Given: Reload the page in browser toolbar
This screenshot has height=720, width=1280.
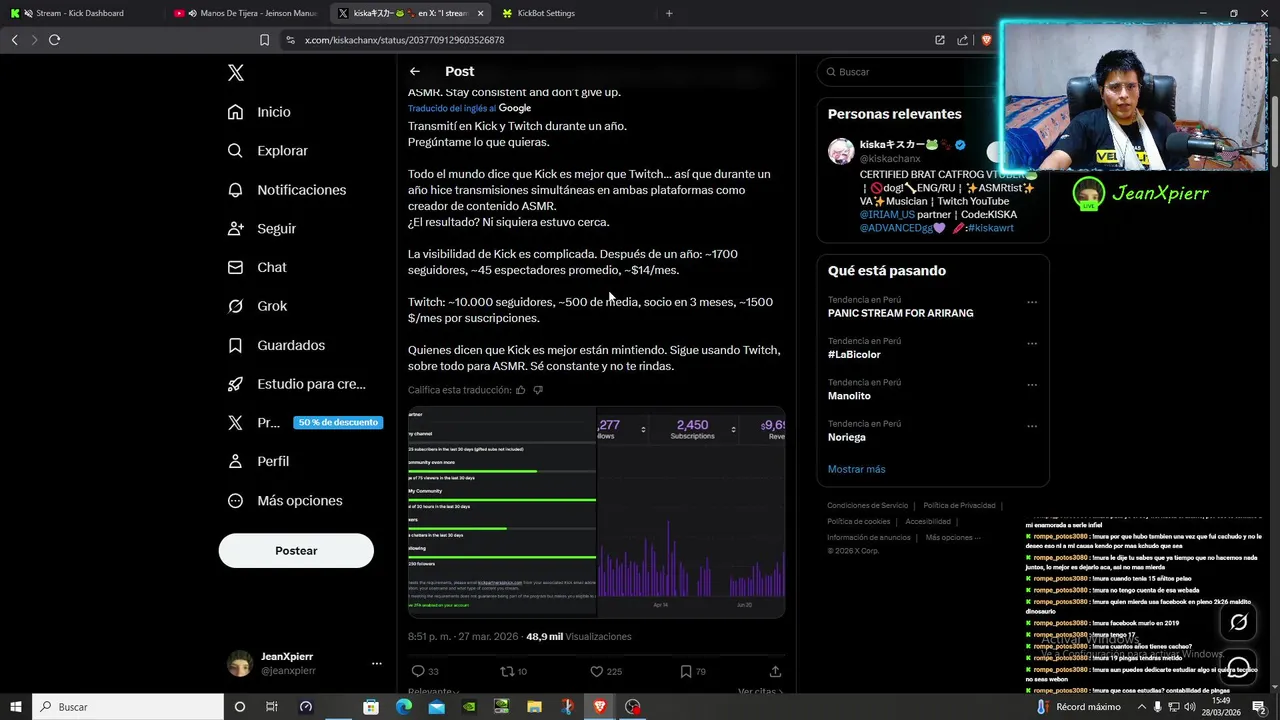Looking at the screenshot, I should coord(54,40).
